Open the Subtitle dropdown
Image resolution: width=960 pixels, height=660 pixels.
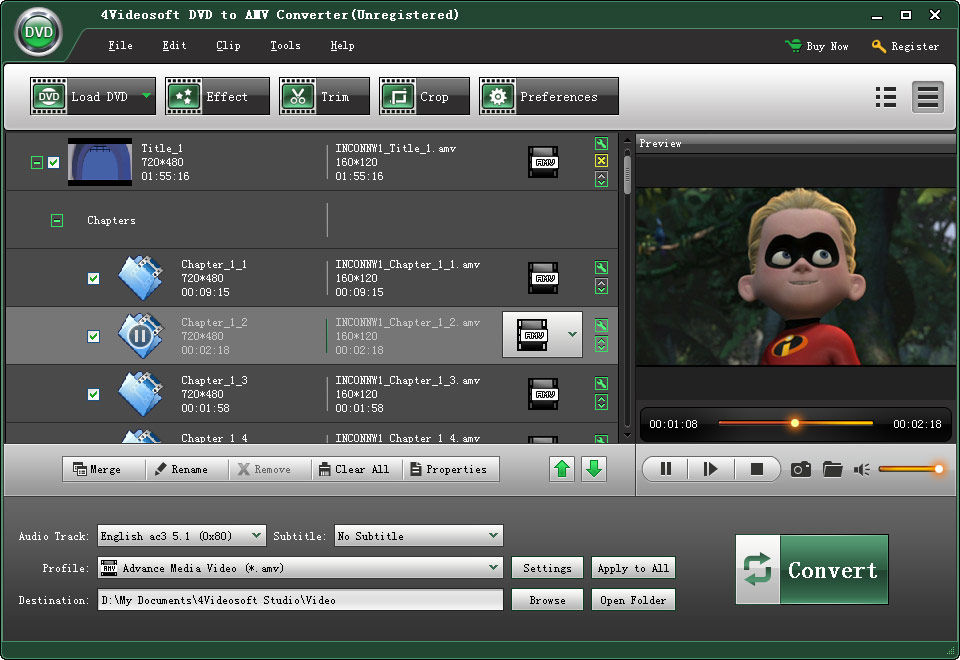pos(419,536)
